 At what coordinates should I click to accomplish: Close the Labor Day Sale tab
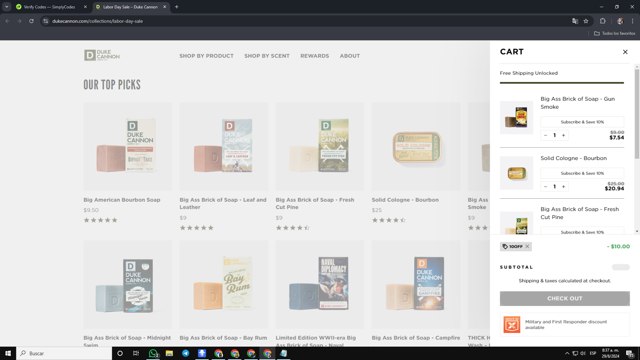tap(164, 7)
